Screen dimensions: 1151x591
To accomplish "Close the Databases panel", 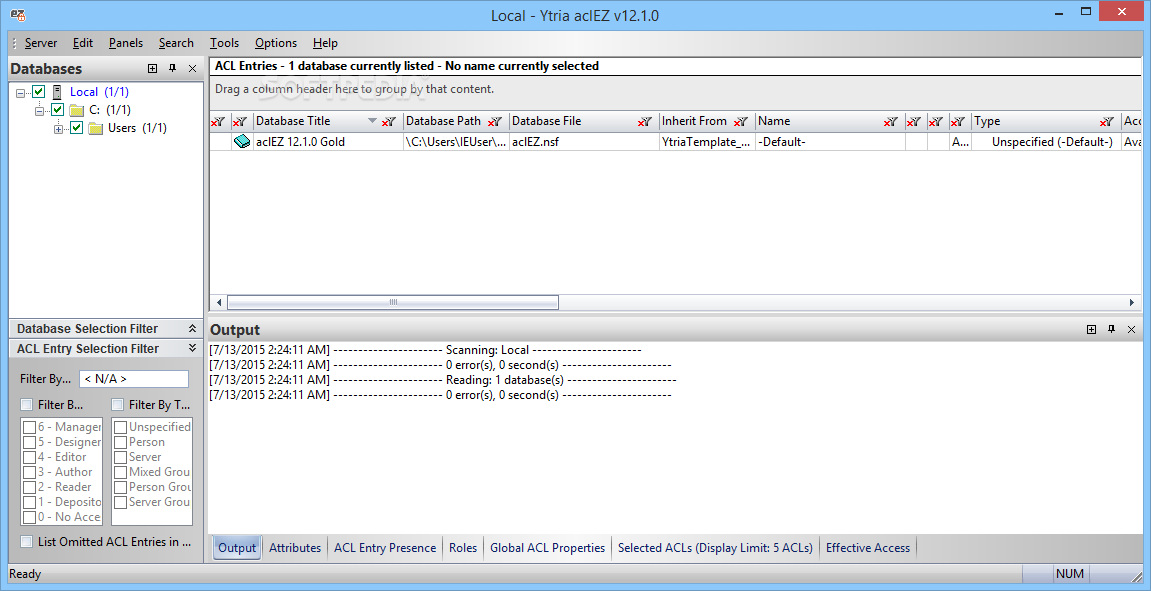I will pos(192,68).
